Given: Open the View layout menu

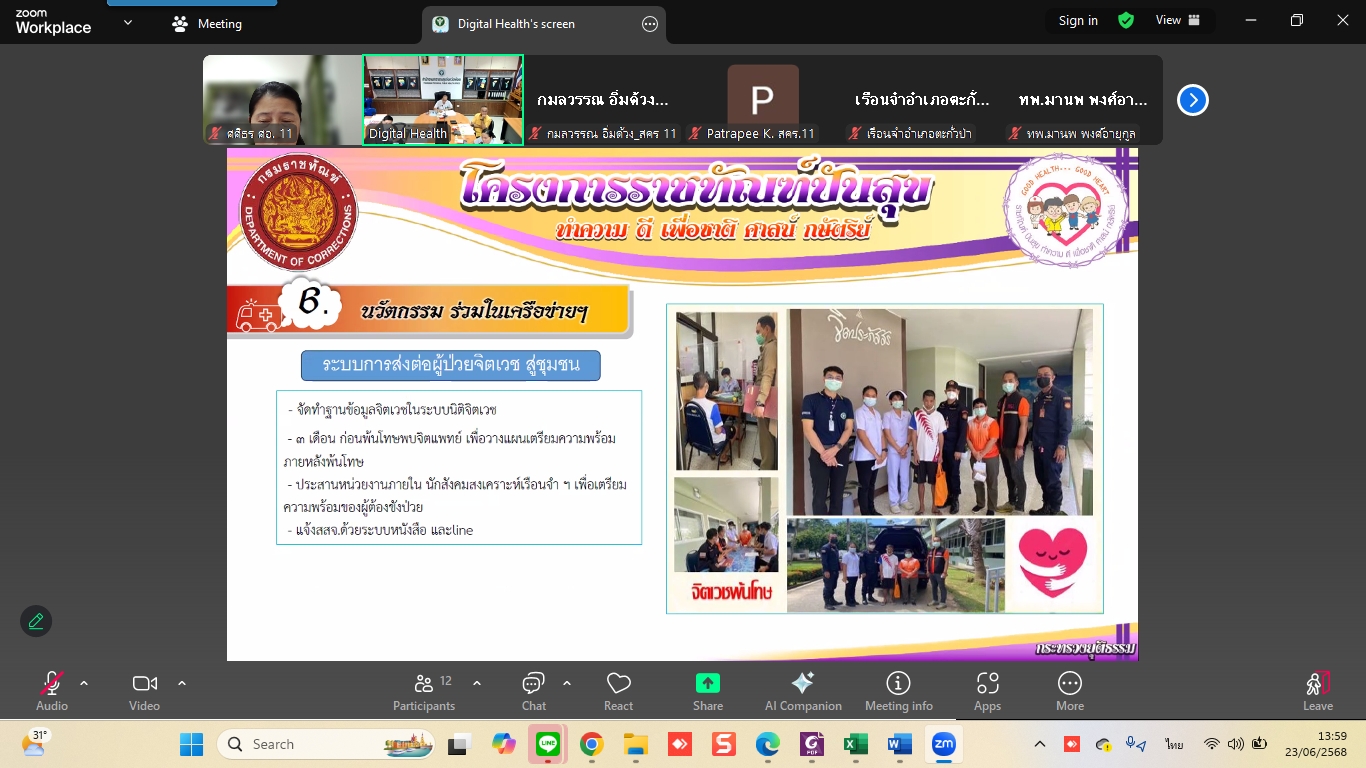Looking at the screenshot, I should tap(1178, 20).
